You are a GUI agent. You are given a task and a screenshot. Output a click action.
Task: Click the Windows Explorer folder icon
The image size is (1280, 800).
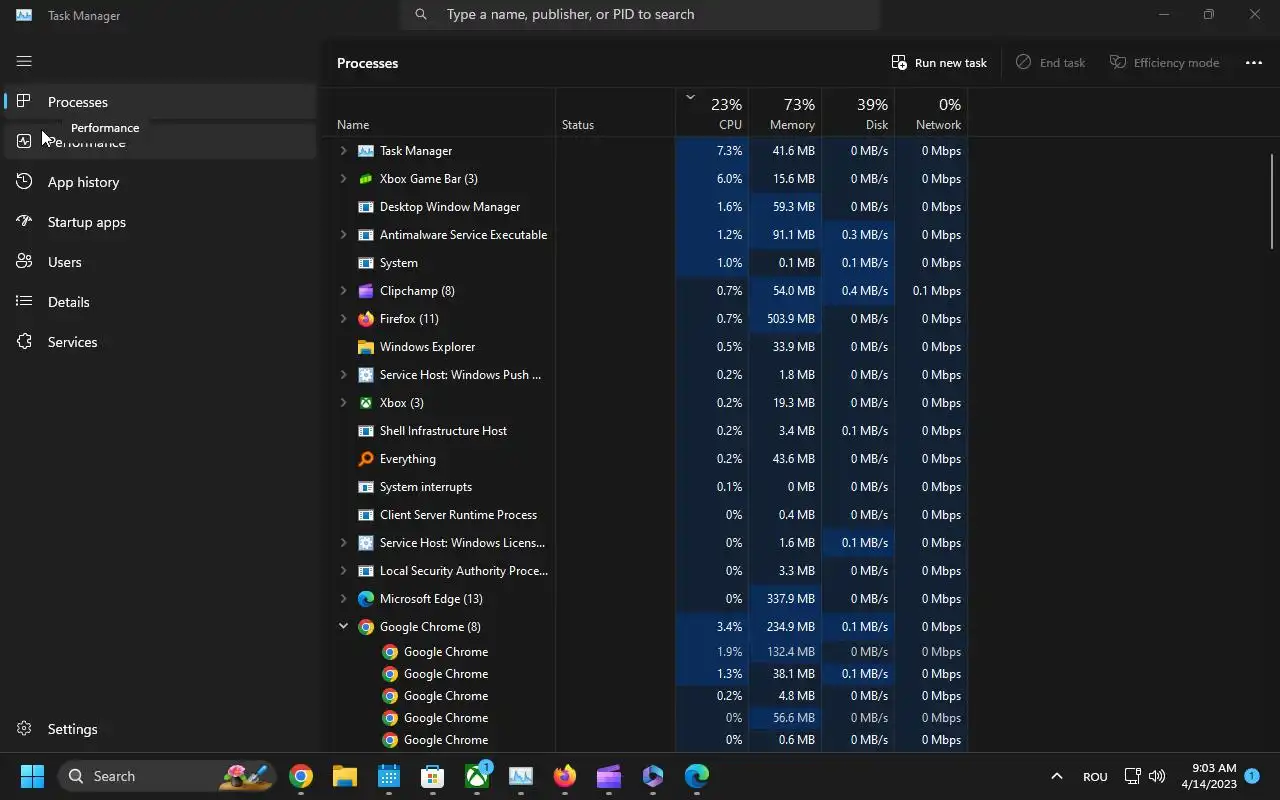point(366,347)
